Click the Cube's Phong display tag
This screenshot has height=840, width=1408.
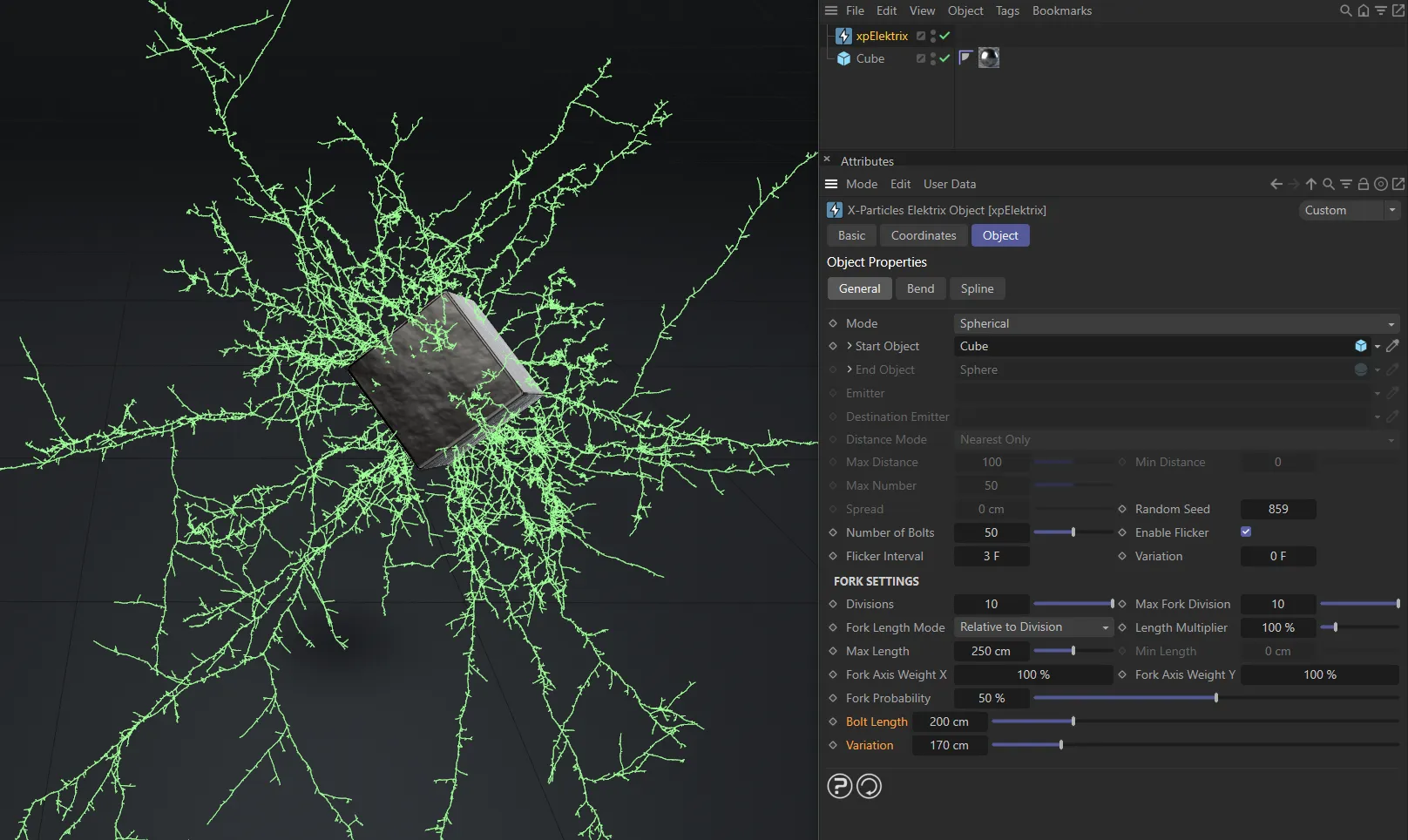coord(965,58)
